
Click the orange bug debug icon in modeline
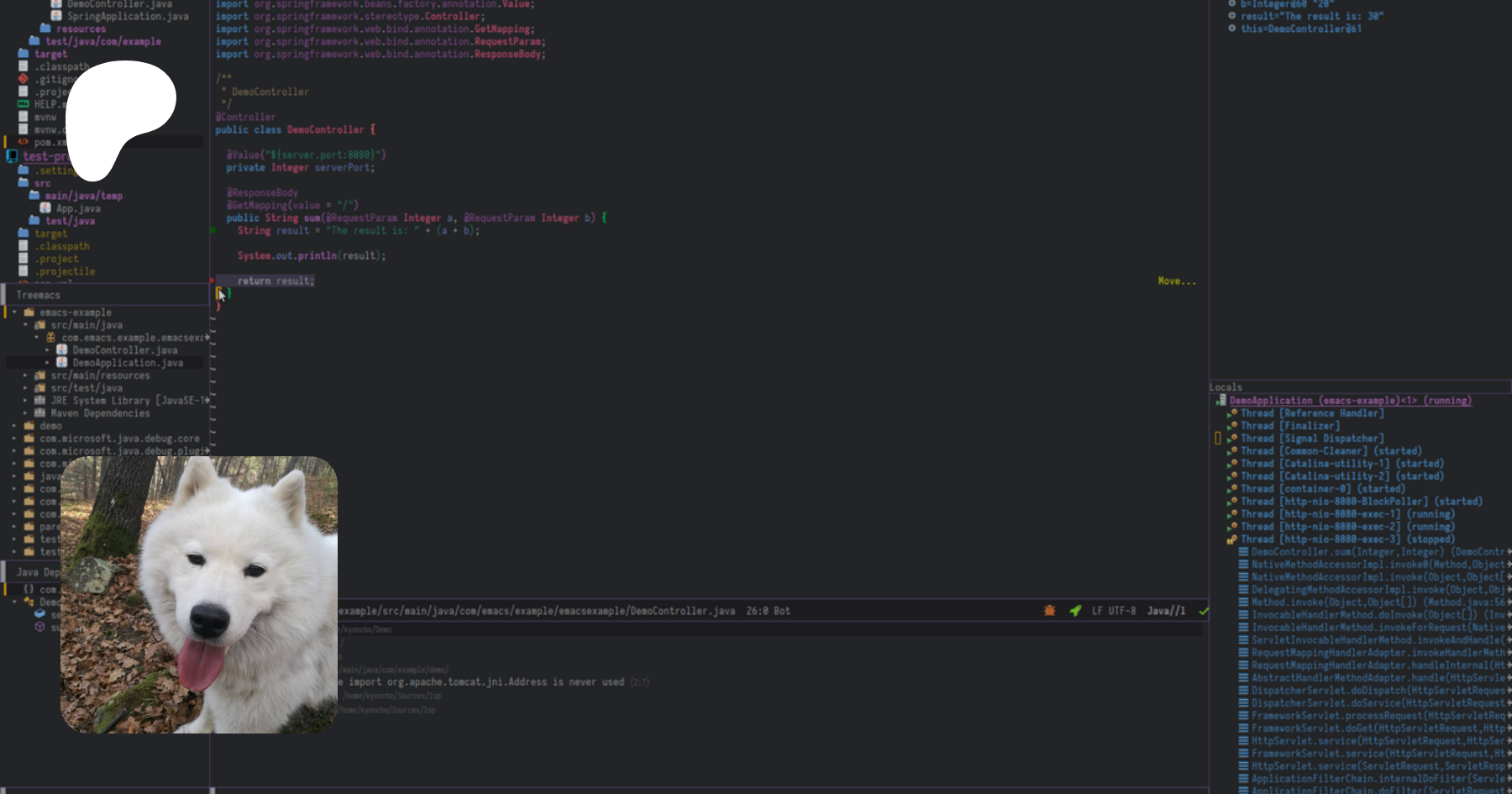click(x=1049, y=611)
